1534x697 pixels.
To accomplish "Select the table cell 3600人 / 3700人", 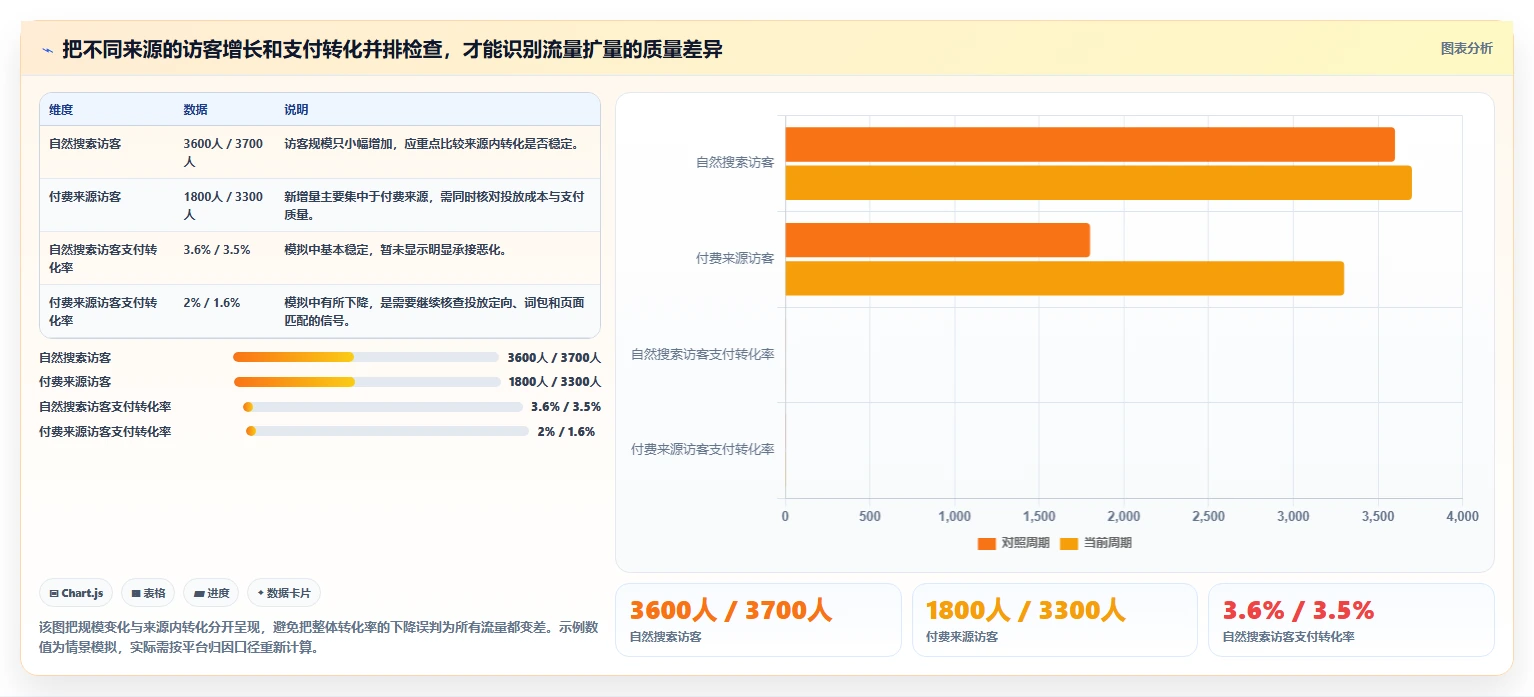I will pos(223,152).
